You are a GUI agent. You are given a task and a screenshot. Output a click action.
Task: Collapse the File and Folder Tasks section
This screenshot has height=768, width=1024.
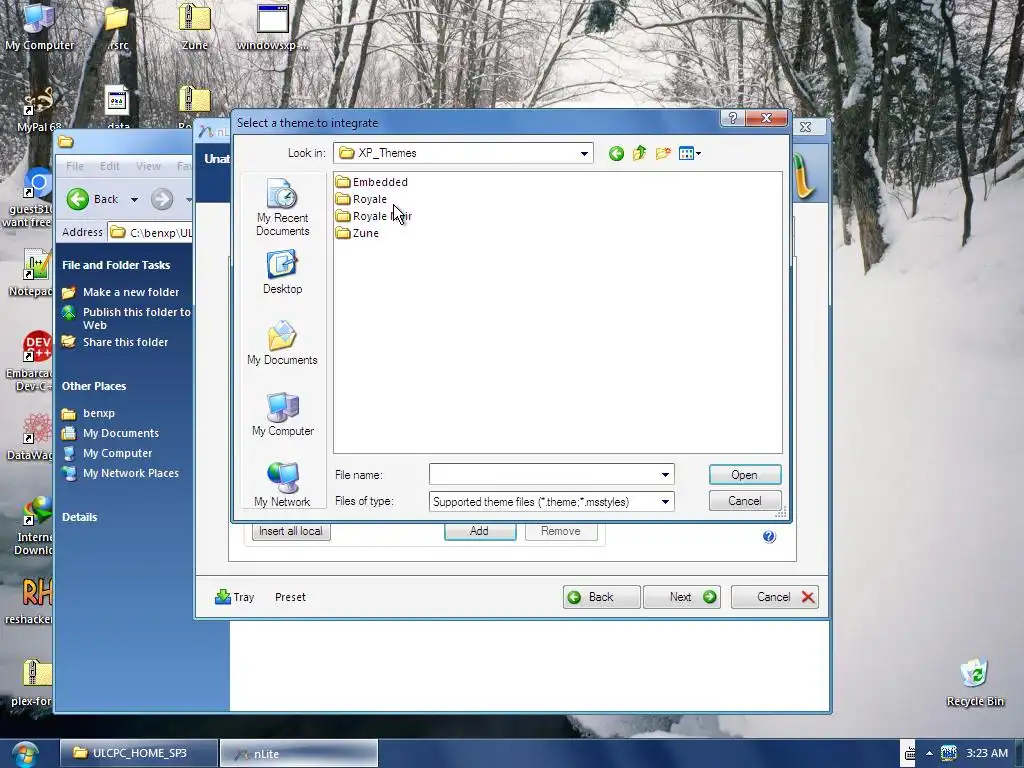tap(116, 265)
